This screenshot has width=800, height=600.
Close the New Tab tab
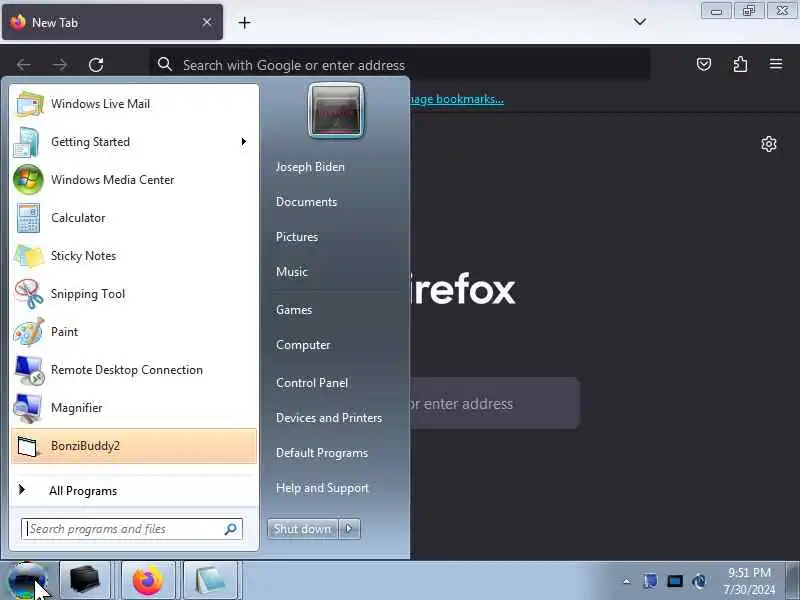(x=207, y=22)
